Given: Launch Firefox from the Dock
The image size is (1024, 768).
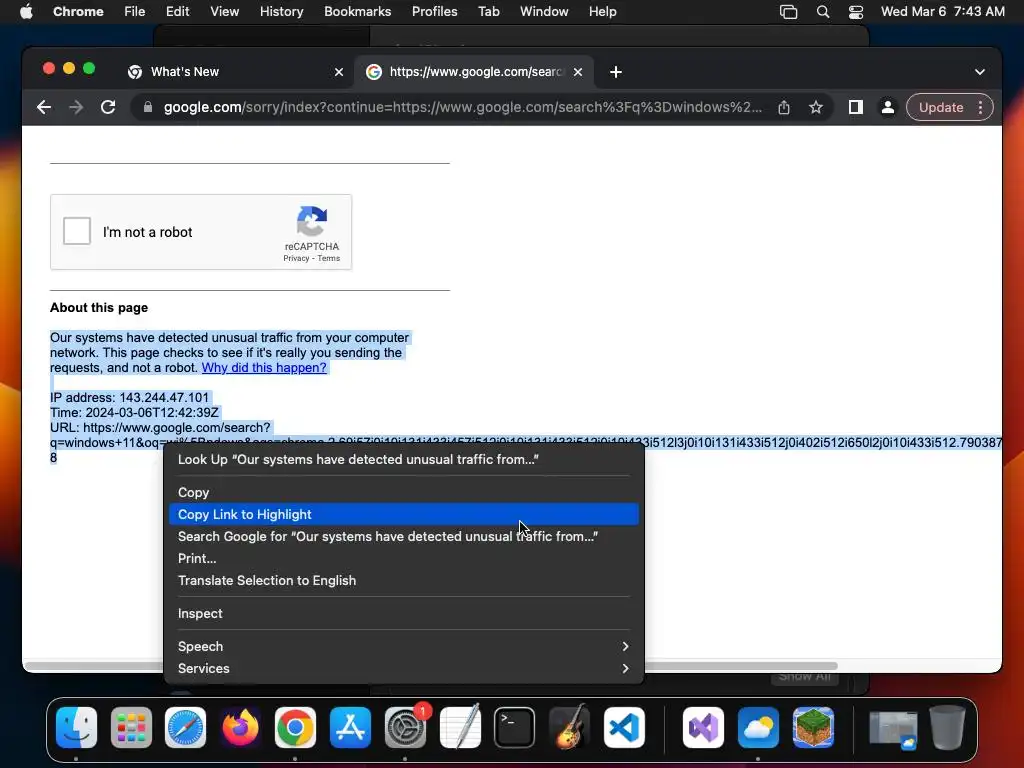Looking at the screenshot, I should point(240,727).
